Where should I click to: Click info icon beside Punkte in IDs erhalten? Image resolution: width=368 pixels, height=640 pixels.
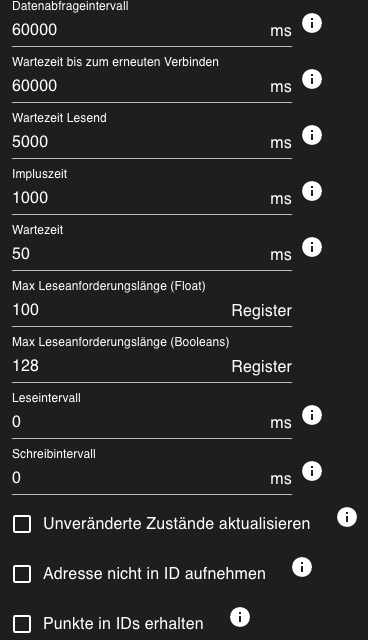(x=240, y=617)
